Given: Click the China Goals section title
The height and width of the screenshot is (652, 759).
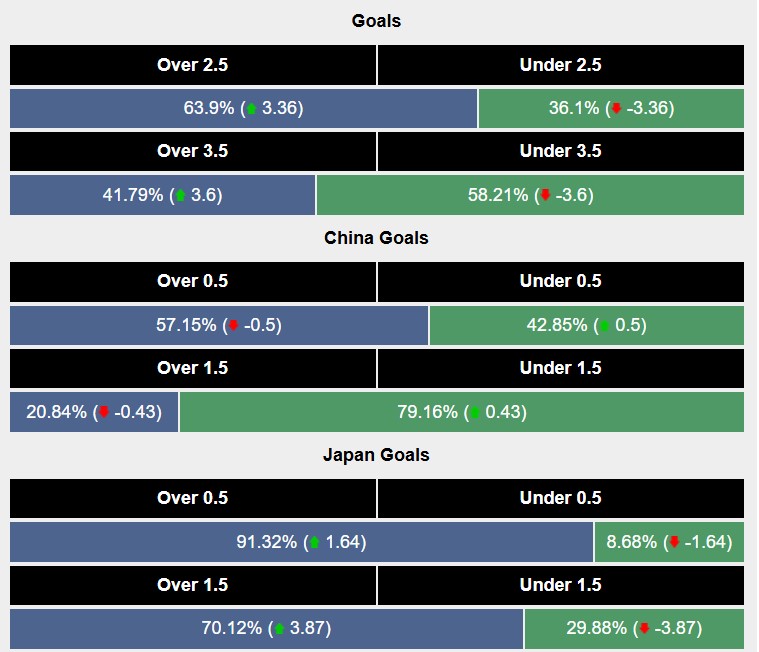Looking at the screenshot, I should coord(376,238).
